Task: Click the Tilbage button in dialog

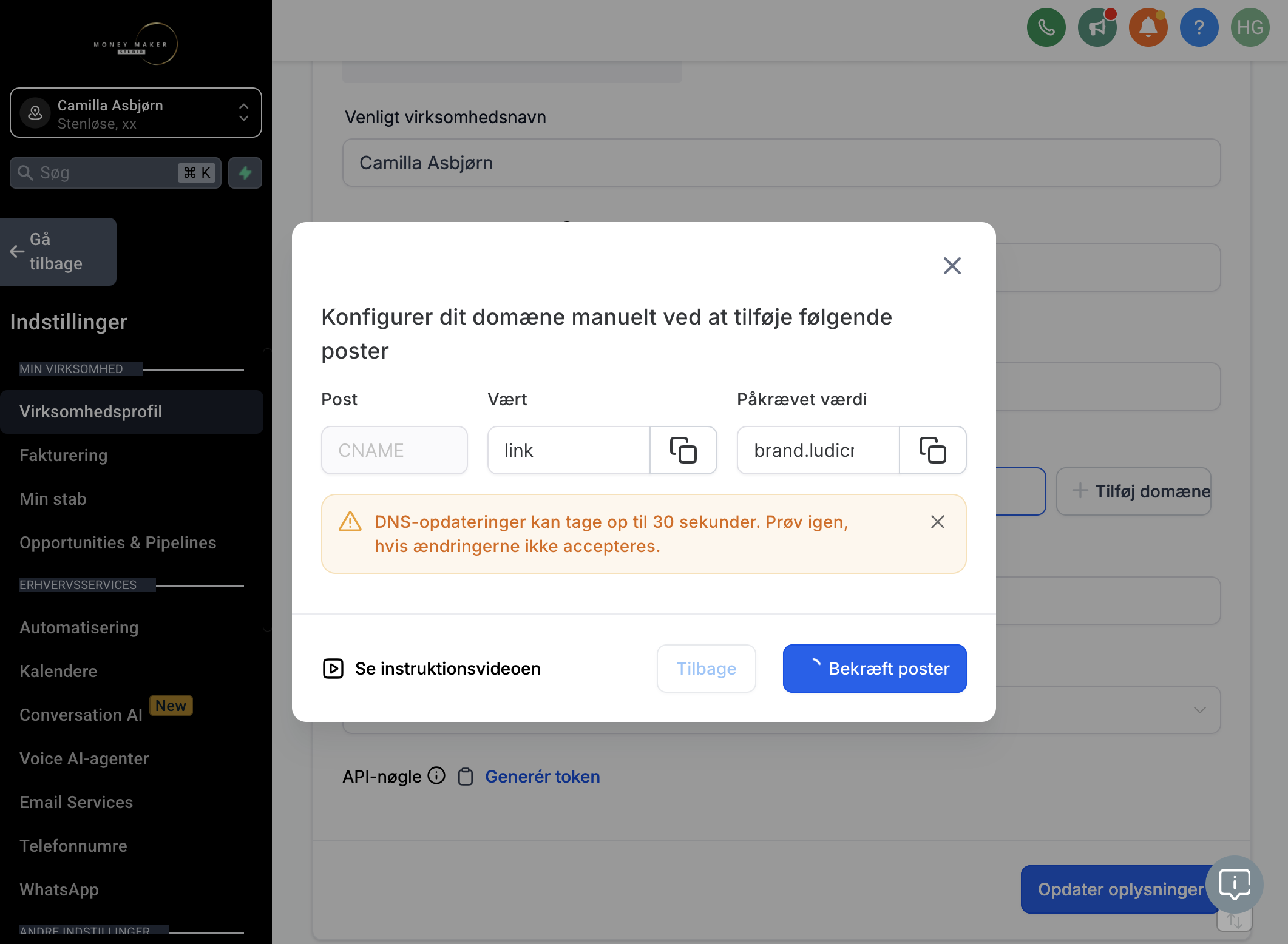Action: point(707,669)
